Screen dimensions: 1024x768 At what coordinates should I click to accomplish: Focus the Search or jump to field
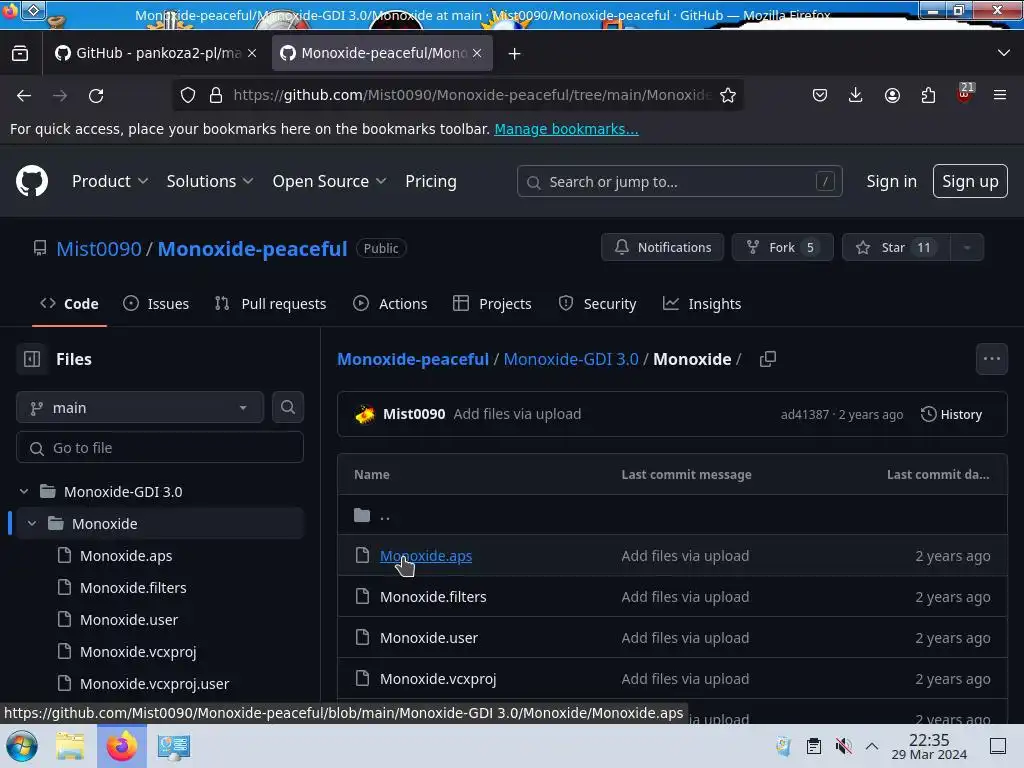coord(679,182)
